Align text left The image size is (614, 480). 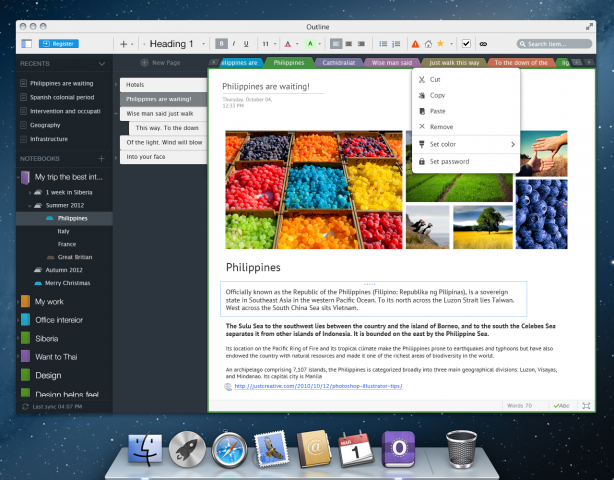point(336,43)
